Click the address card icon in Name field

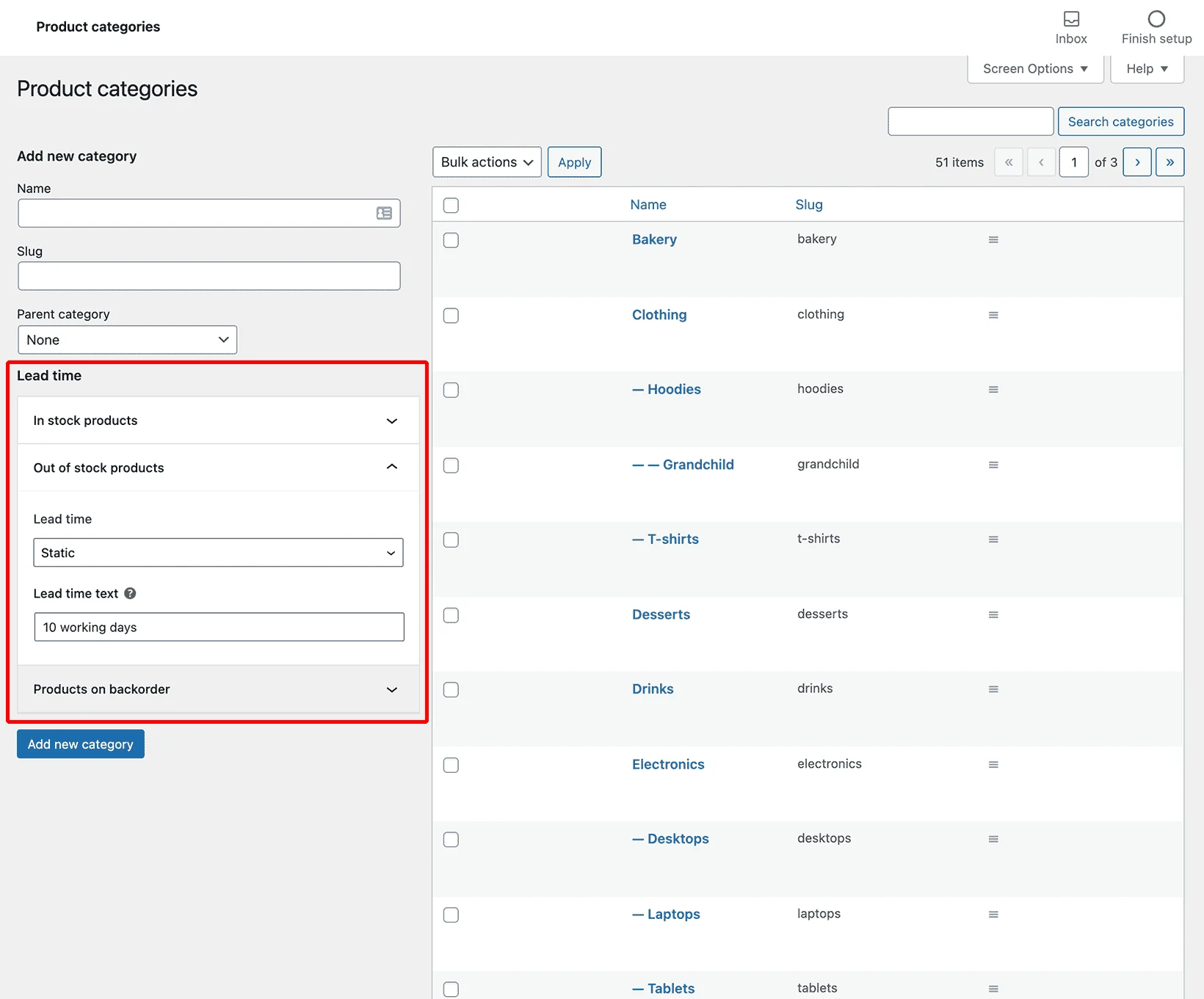tap(384, 213)
